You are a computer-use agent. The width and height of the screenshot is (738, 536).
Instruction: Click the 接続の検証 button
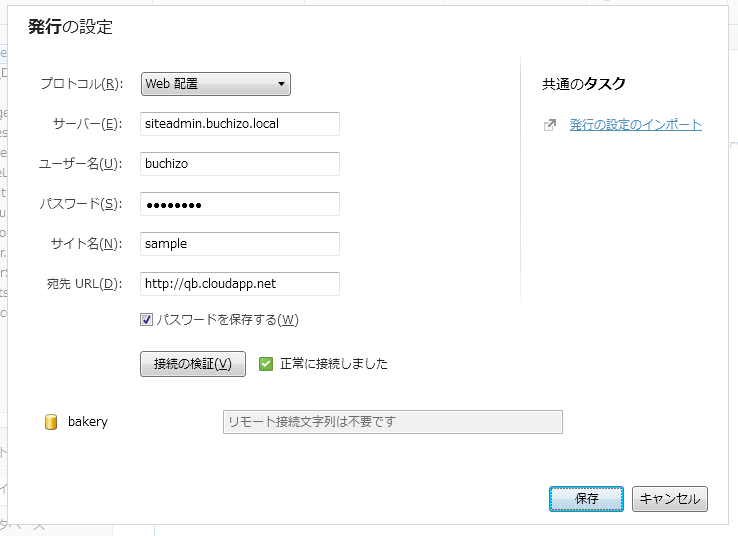[193, 364]
